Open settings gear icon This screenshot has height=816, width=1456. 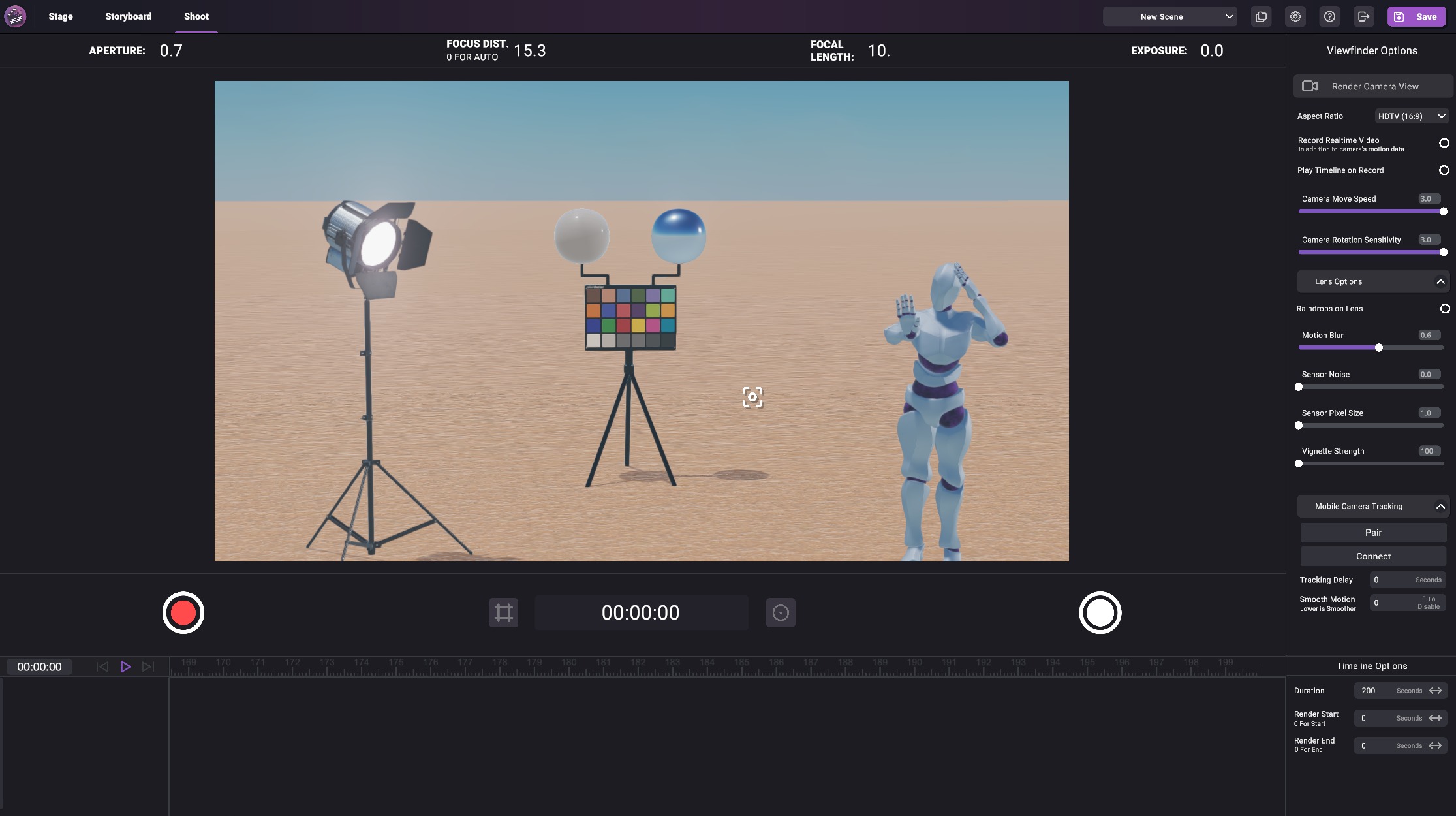[x=1295, y=17]
